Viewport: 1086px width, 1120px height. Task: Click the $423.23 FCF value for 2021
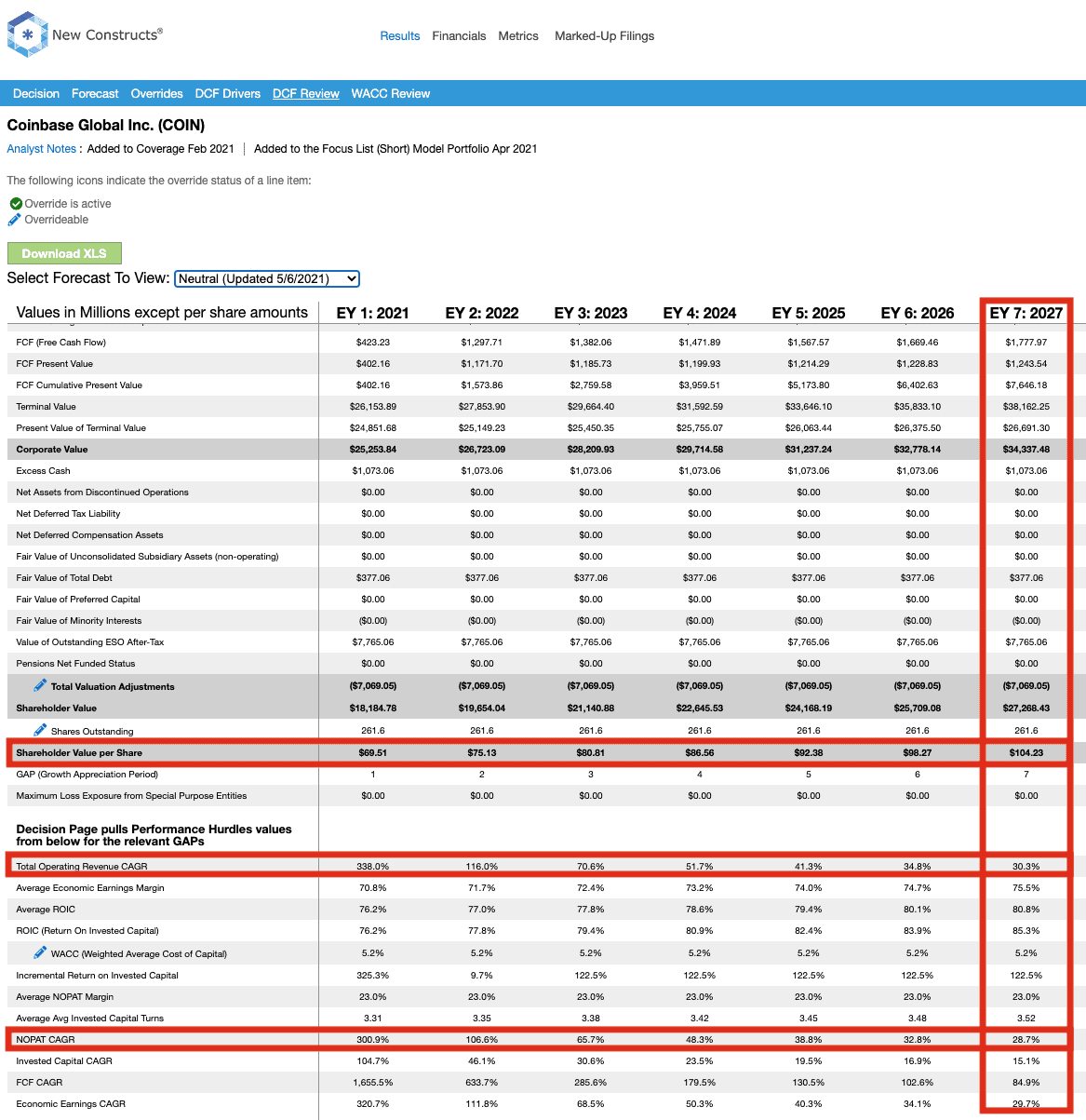tap(373, 343)
